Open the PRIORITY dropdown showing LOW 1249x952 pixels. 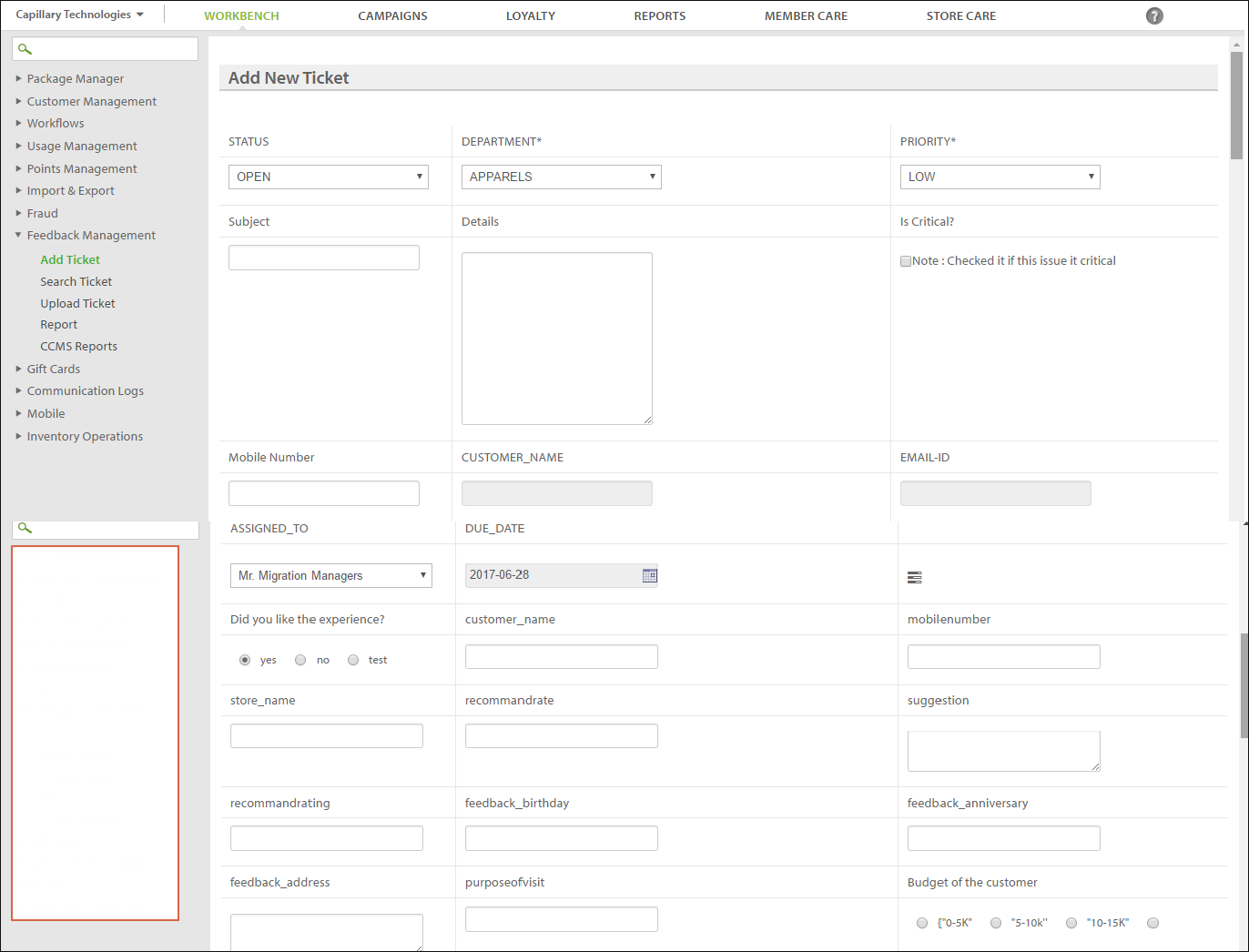(1000, 177)
